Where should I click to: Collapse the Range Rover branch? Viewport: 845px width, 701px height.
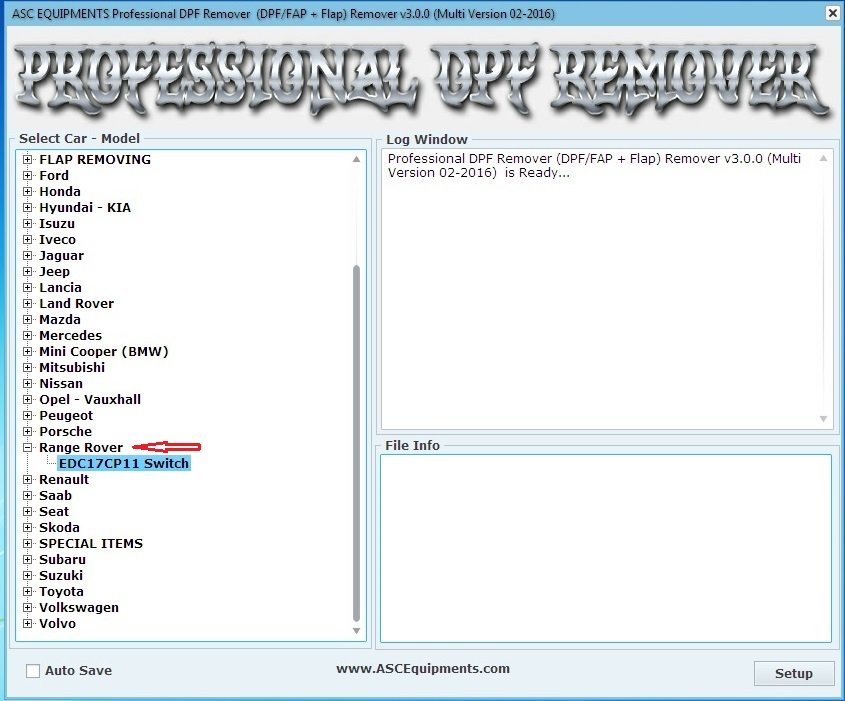click(28, 447)
